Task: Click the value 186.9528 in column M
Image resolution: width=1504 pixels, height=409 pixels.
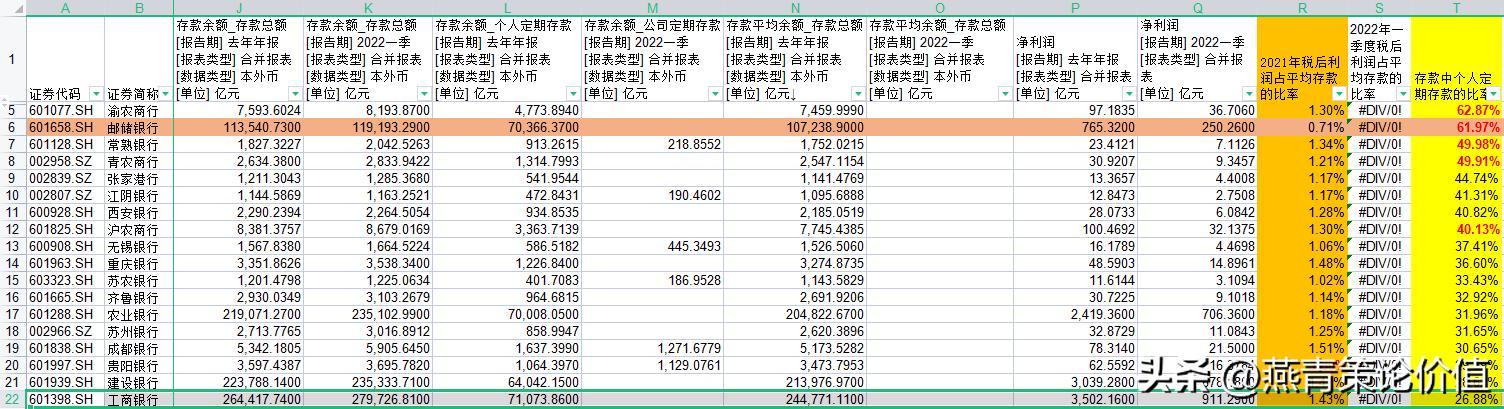Action: (x=651, y=281)
